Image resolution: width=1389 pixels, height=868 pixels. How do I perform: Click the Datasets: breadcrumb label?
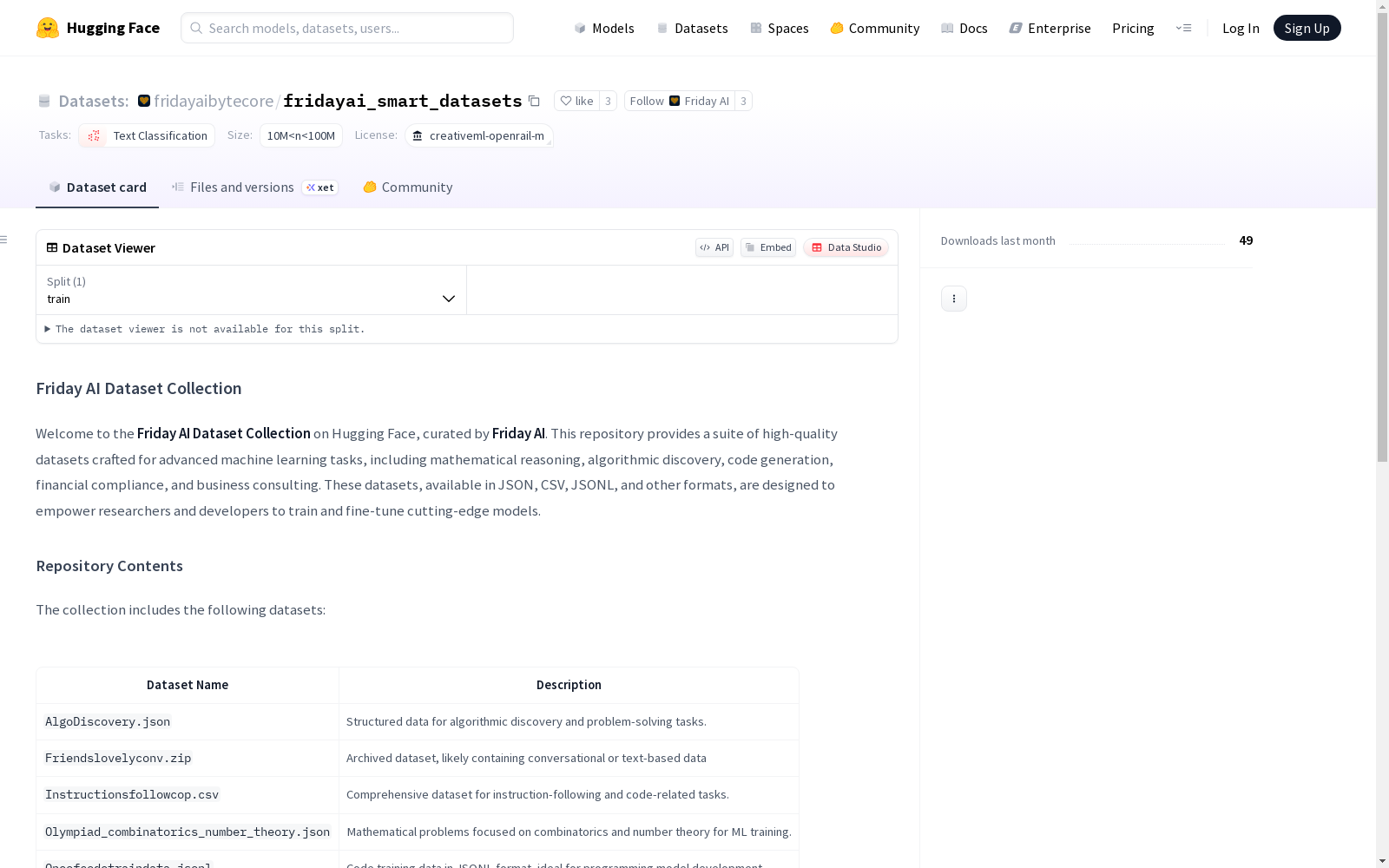coord(93,101)
